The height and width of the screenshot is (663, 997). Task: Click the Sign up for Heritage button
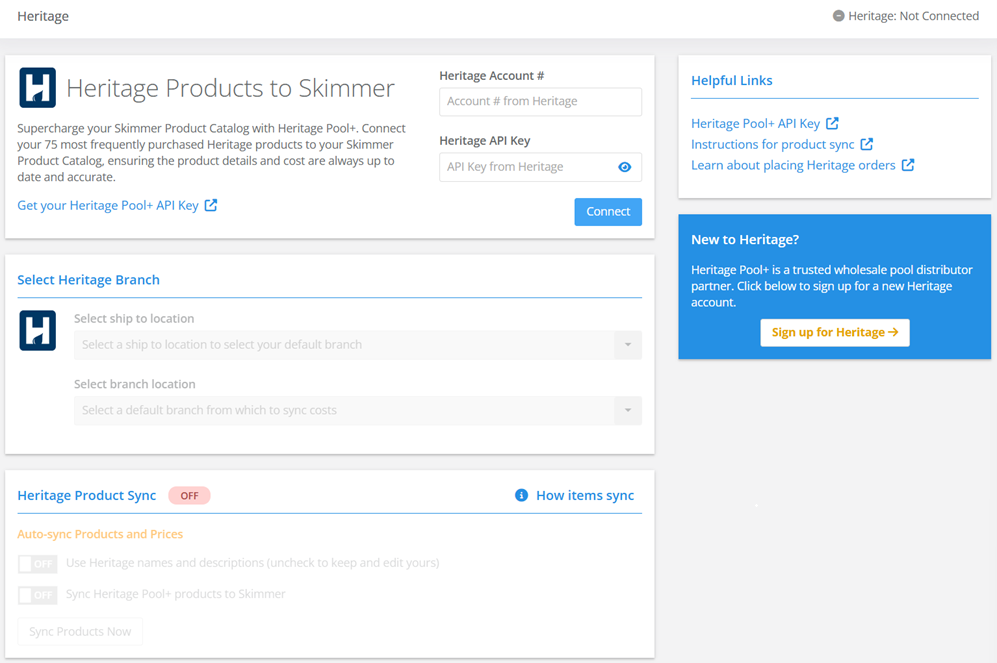[x=835, y=332]
